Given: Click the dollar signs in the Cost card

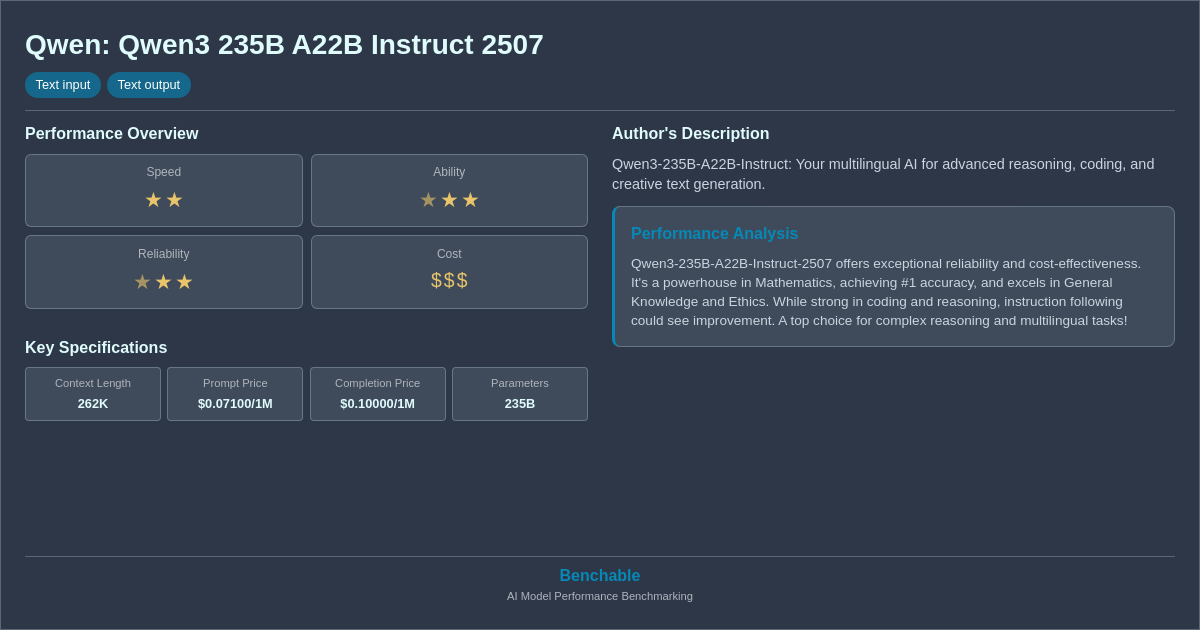Looking at the screenshot, I should (449, 280).
